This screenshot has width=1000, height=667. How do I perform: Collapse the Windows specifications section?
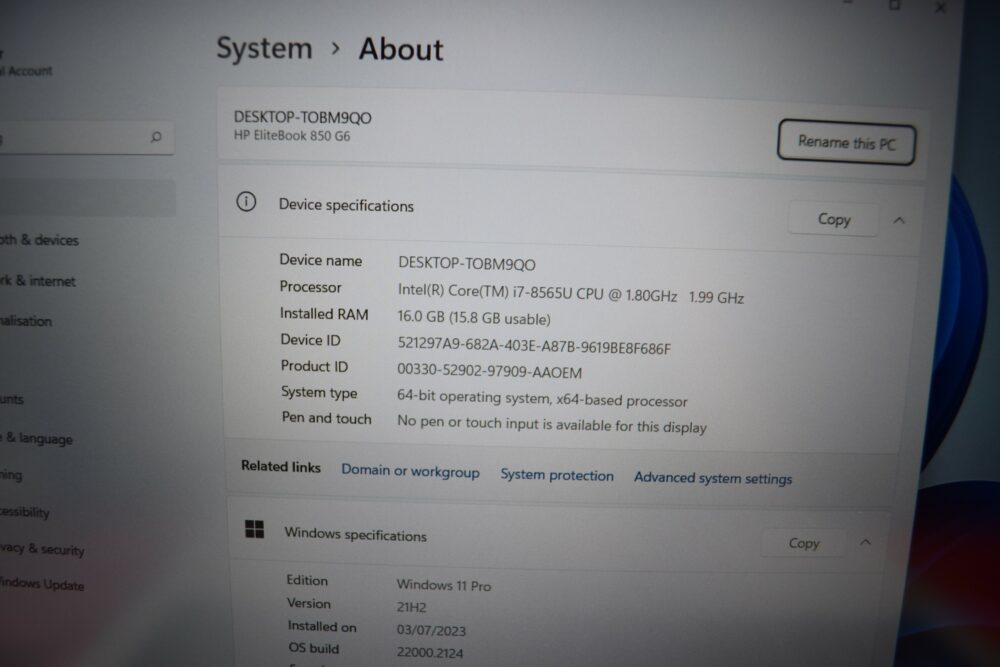pyautogui.click(x=865, y=543)
